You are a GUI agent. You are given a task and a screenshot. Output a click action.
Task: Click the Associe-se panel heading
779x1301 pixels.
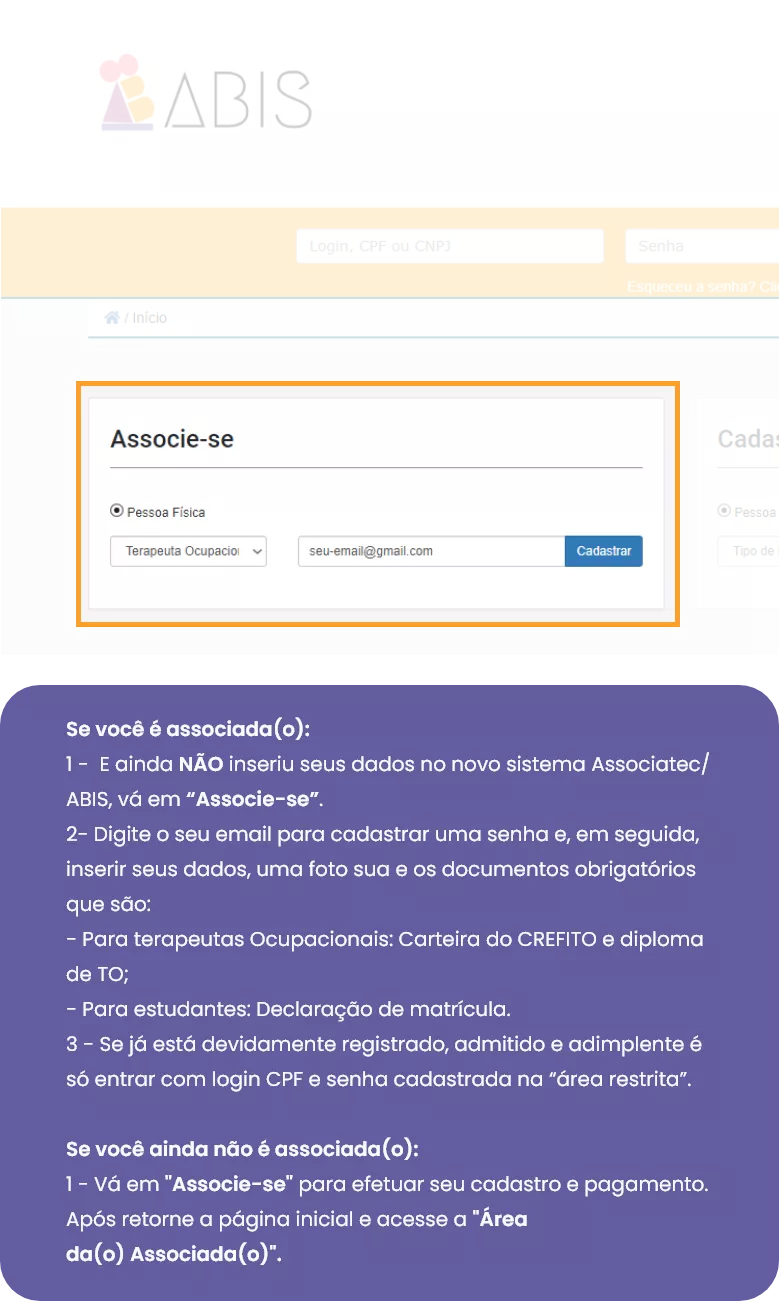(x=172, y=439)
